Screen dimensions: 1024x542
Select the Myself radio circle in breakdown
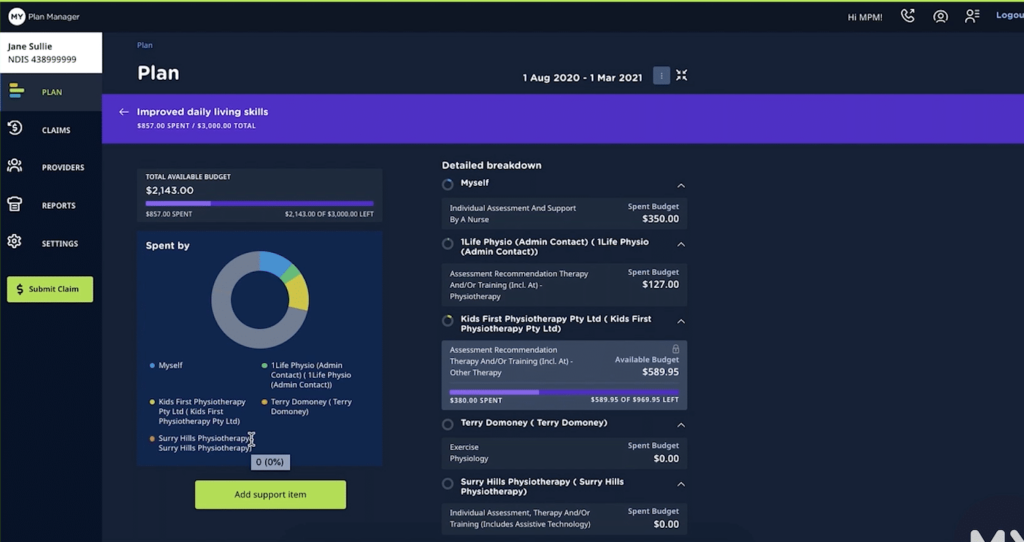448,184
